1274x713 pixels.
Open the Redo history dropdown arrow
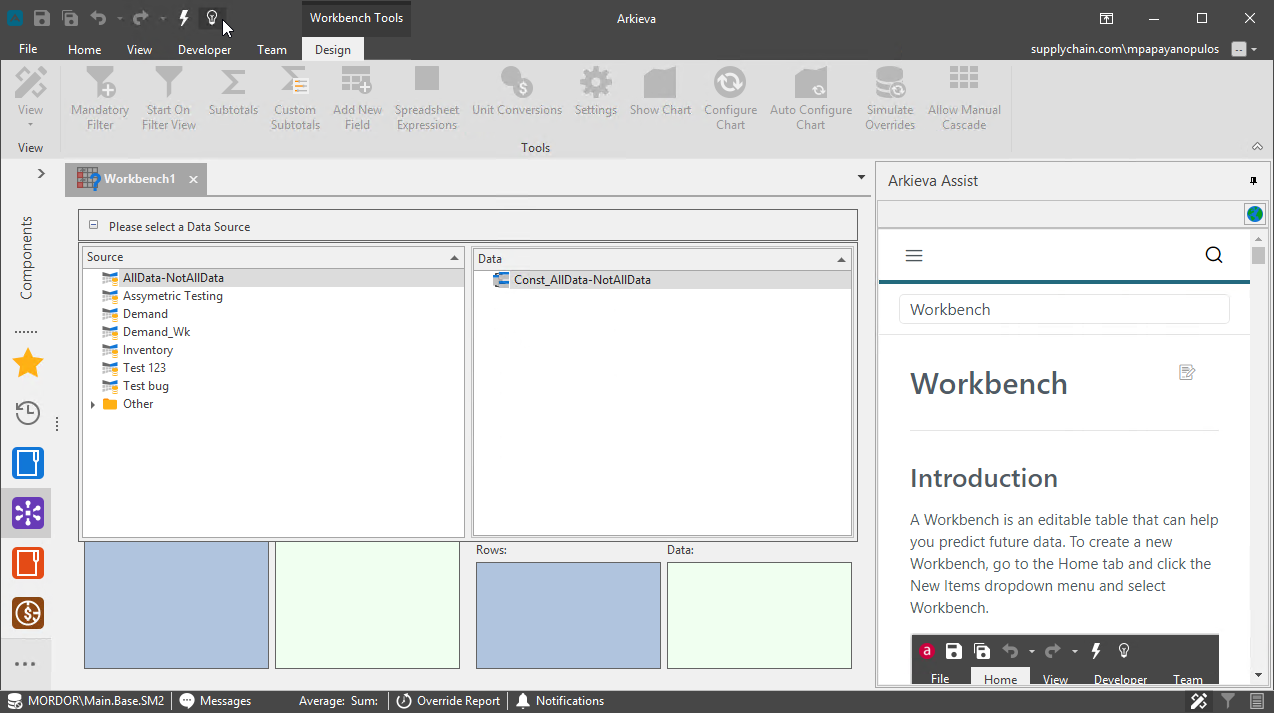tap(162, 19)
